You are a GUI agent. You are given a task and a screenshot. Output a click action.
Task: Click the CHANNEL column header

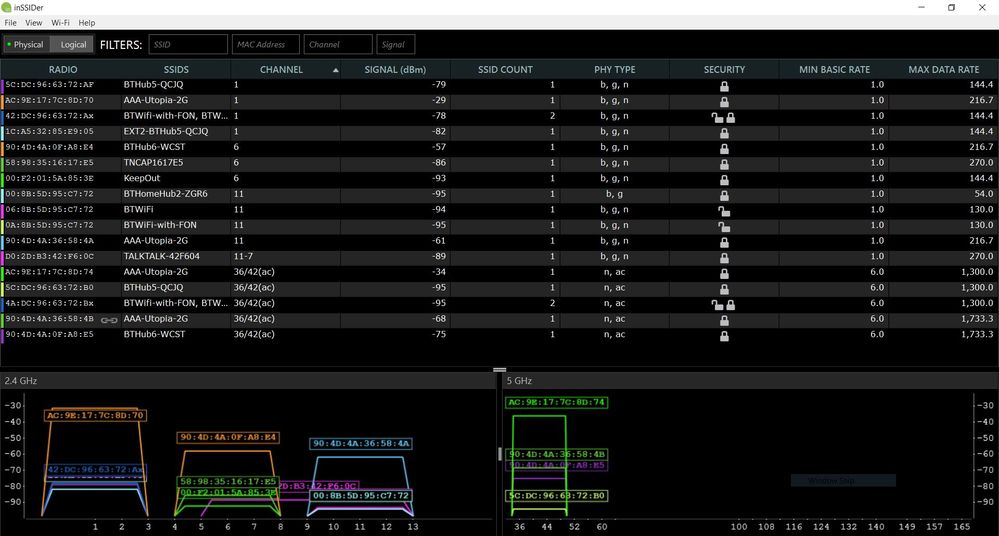pyautogui.click(x=285, y=69)
